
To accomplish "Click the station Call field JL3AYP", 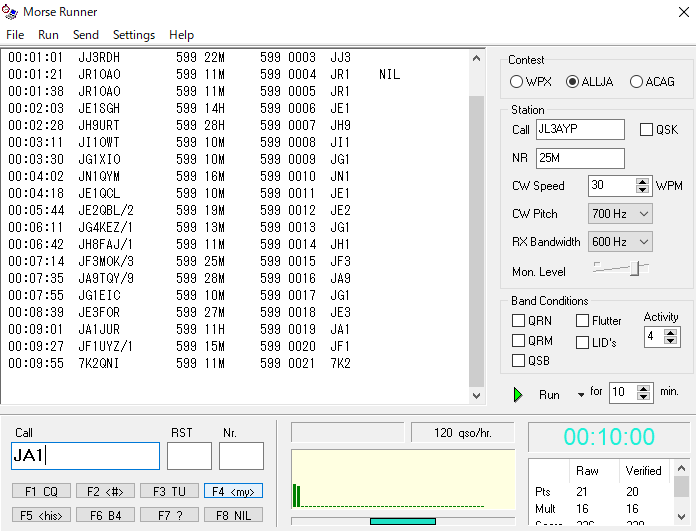I will click(580, 129).
